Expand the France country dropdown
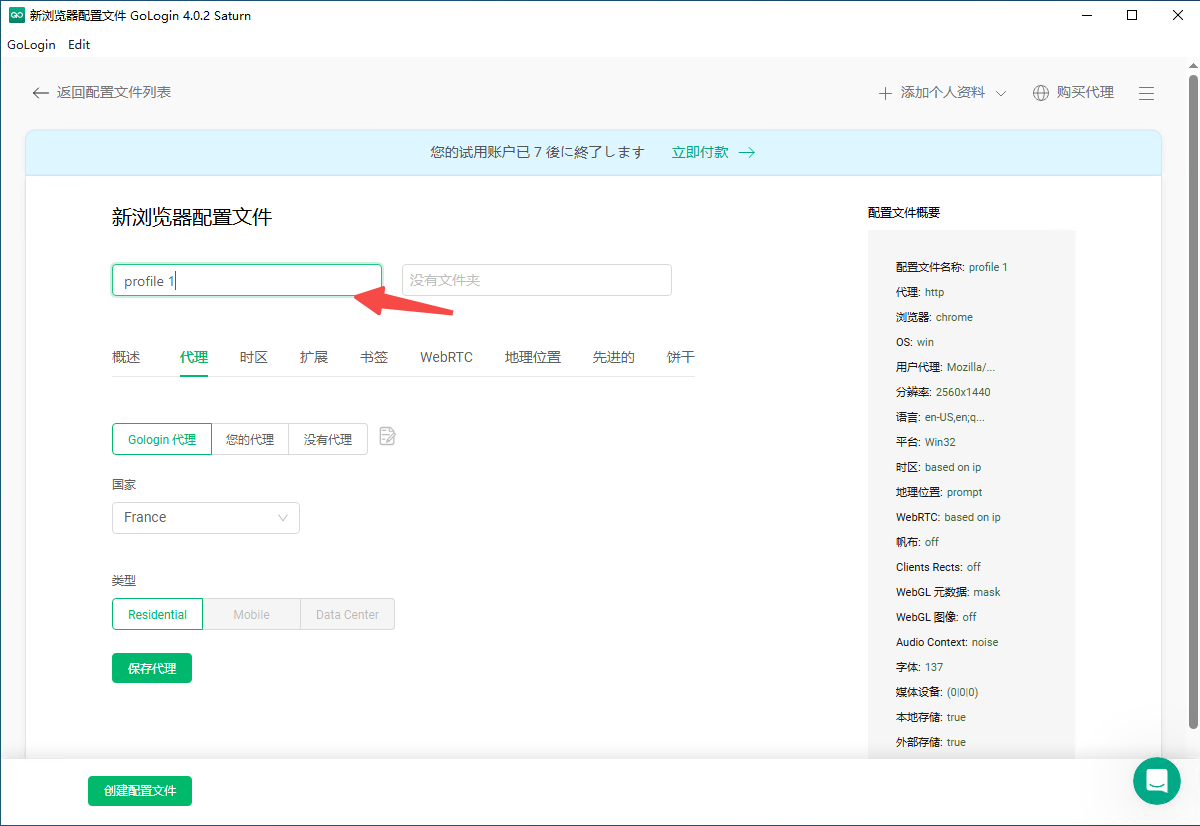This screenshot has height=826, width=1200. click(205, 518)
